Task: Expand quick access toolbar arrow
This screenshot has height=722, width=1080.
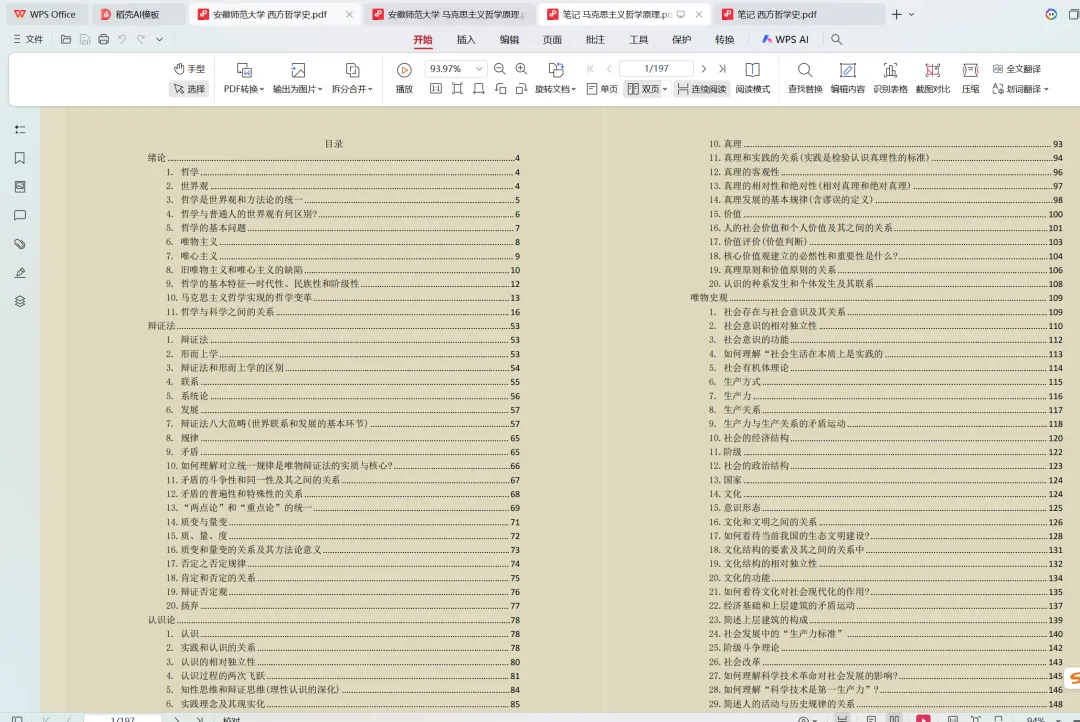Action: (159, 40)
